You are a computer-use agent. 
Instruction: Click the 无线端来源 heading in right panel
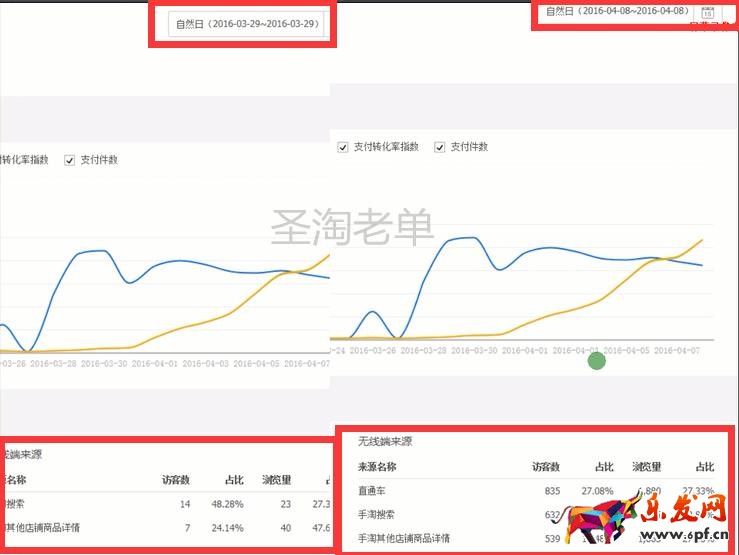[x=385, y=441]
